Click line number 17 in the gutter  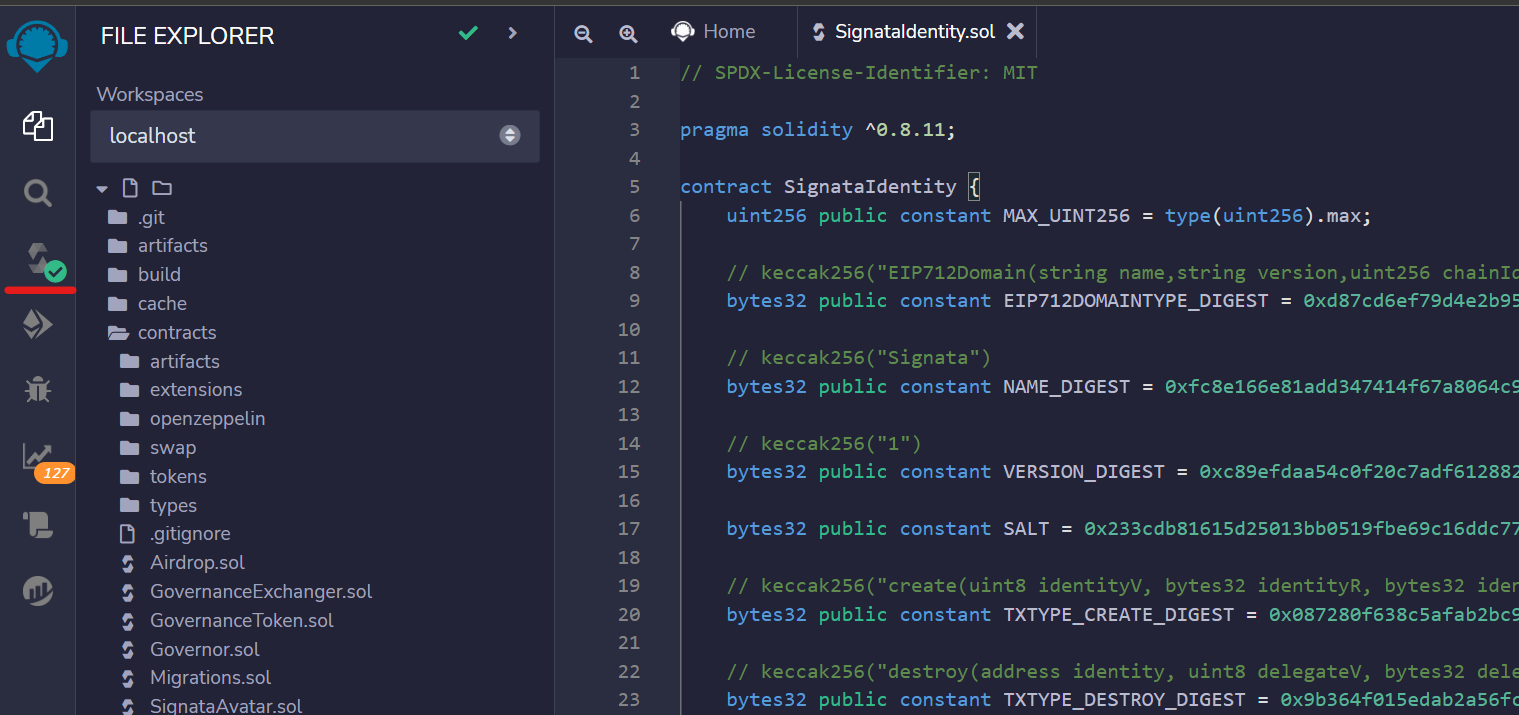pos(629,529)
